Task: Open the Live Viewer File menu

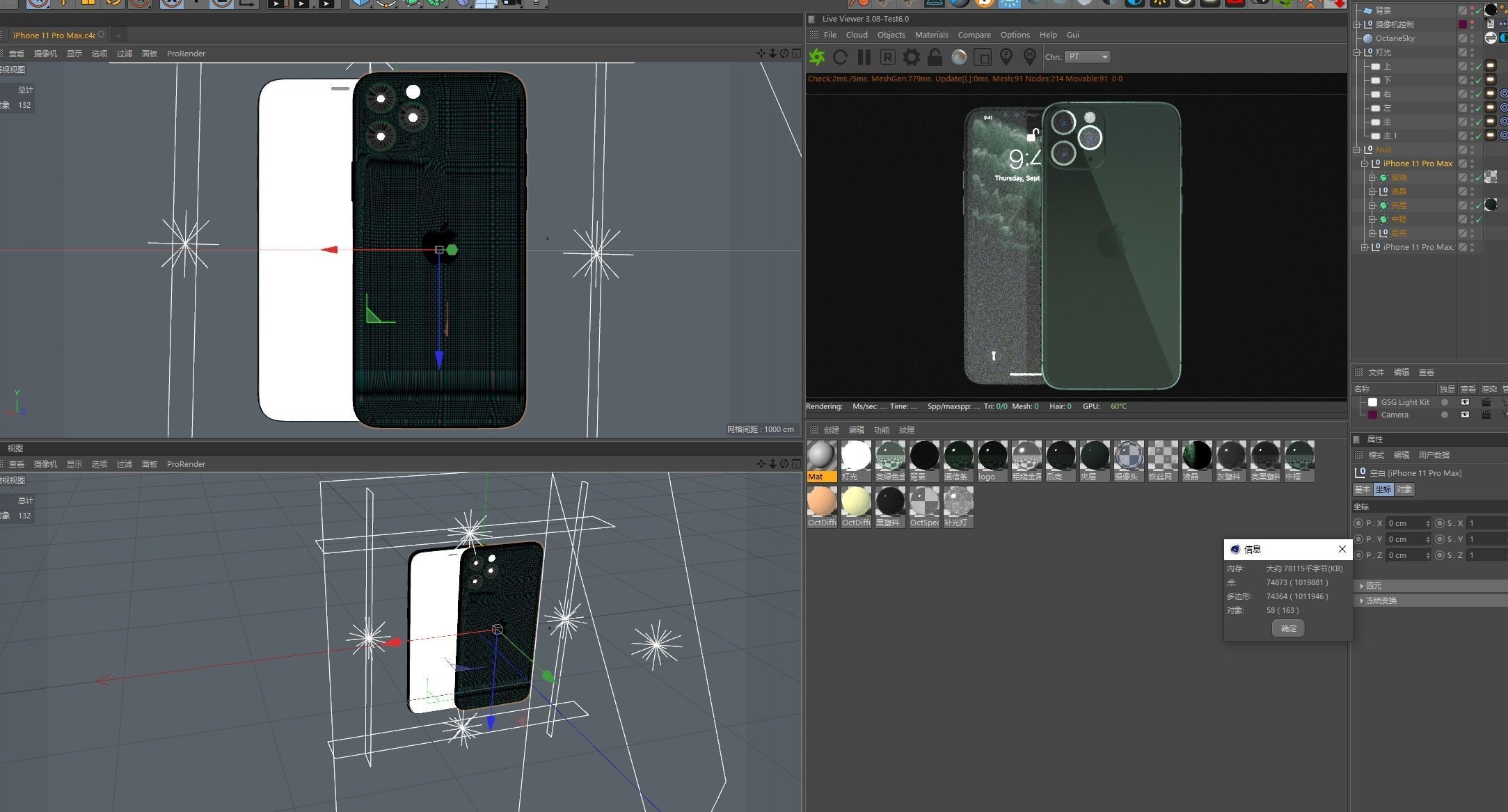Action: pyautogui.click(x=830, y=35)
